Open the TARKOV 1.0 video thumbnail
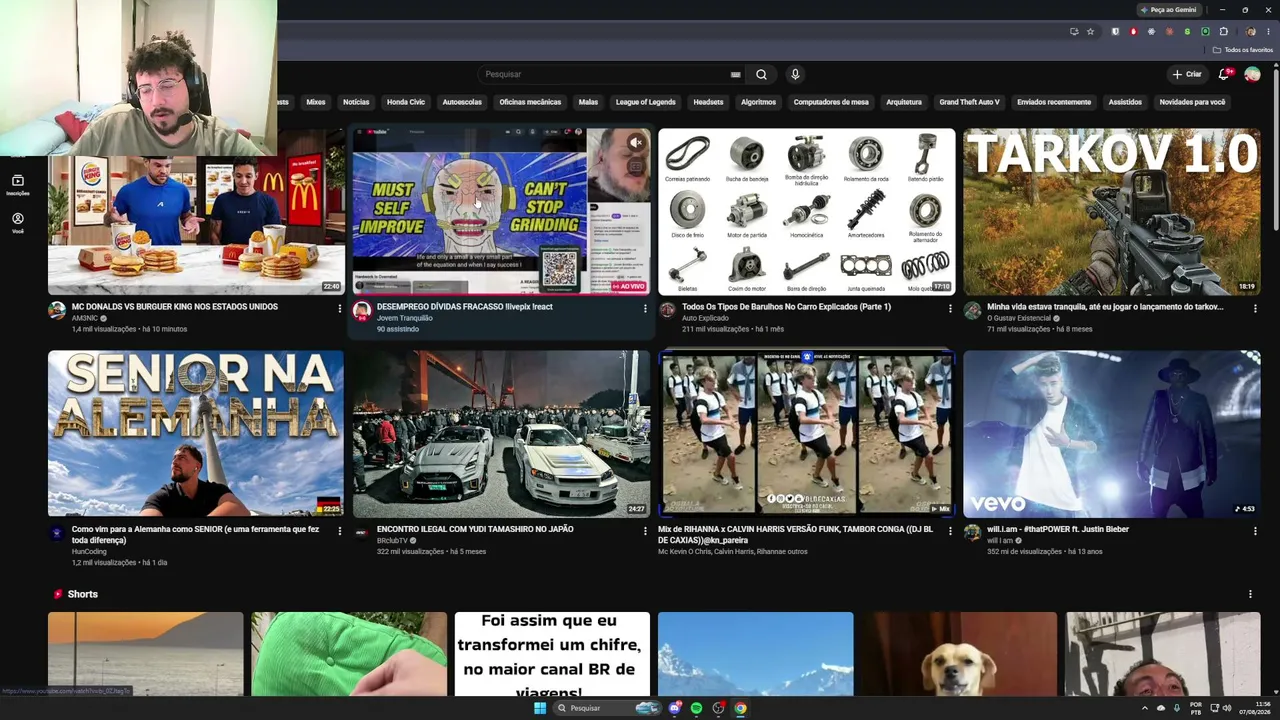 tap(1111, 211)
